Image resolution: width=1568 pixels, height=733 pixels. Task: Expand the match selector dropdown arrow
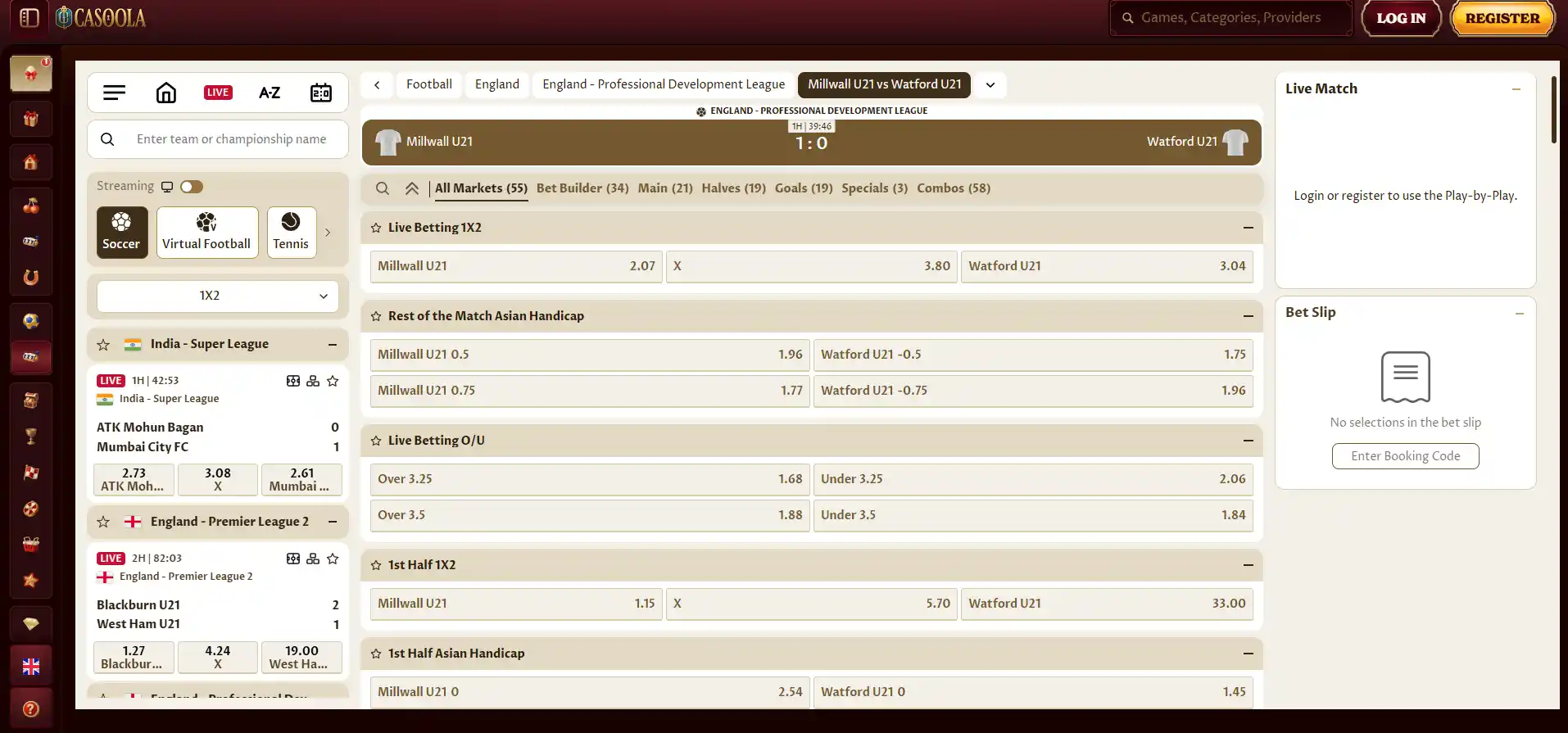coord(990,85)
